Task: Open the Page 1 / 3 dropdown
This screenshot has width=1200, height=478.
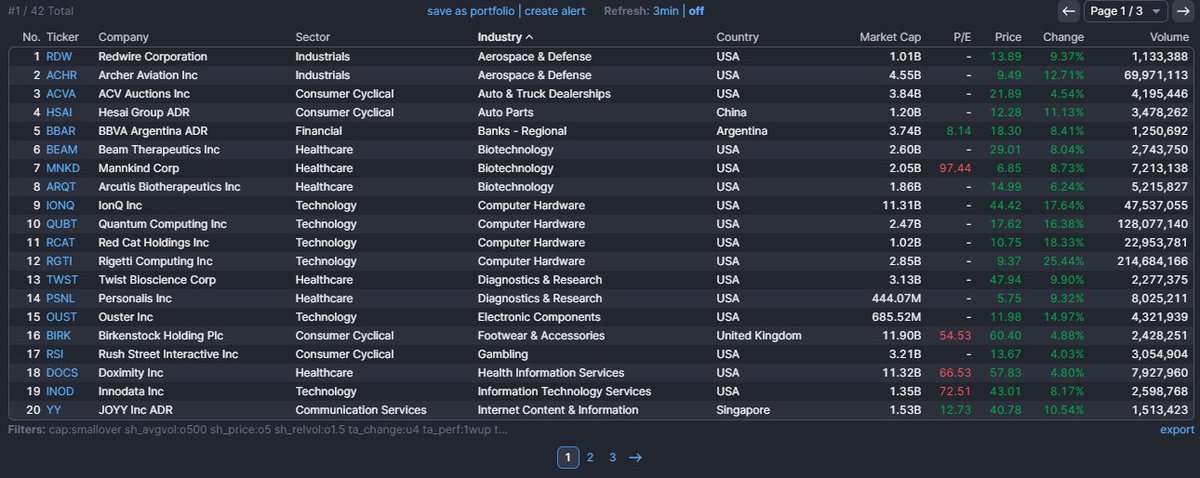Action: (1125, 11)
